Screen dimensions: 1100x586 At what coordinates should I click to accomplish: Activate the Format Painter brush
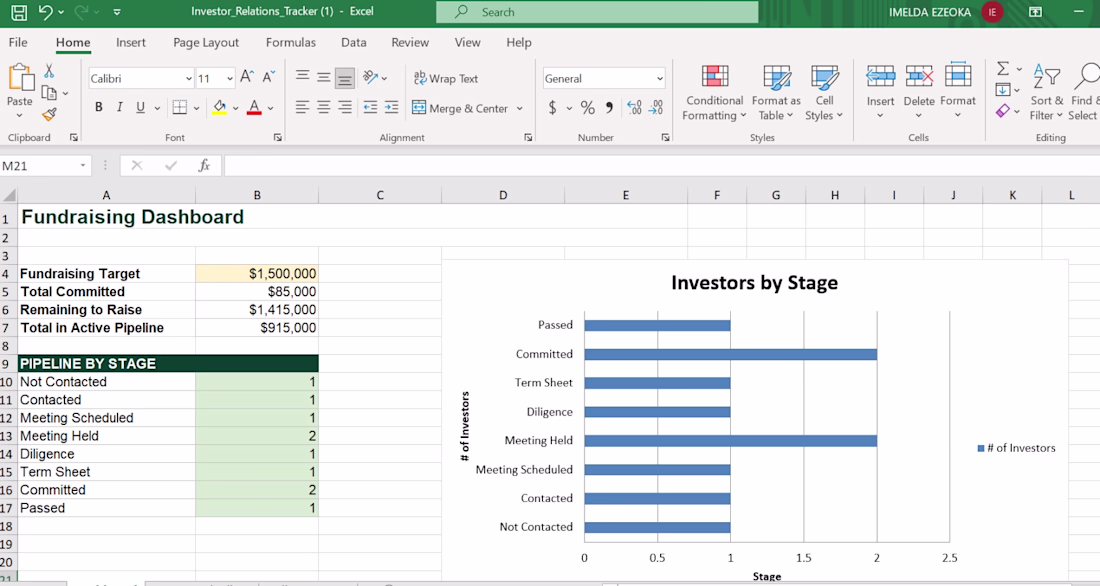[x=49, y=114]
